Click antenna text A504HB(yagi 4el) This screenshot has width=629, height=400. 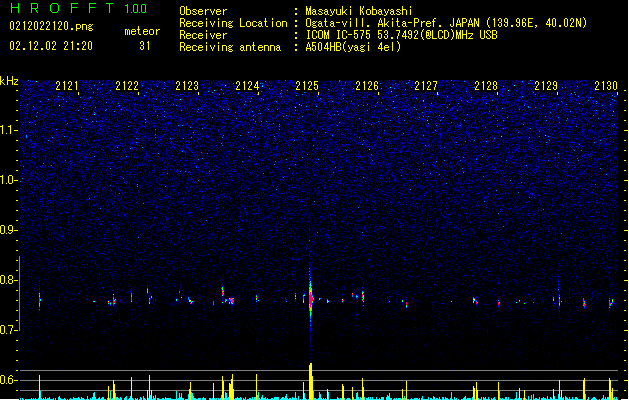pos(353,47)
